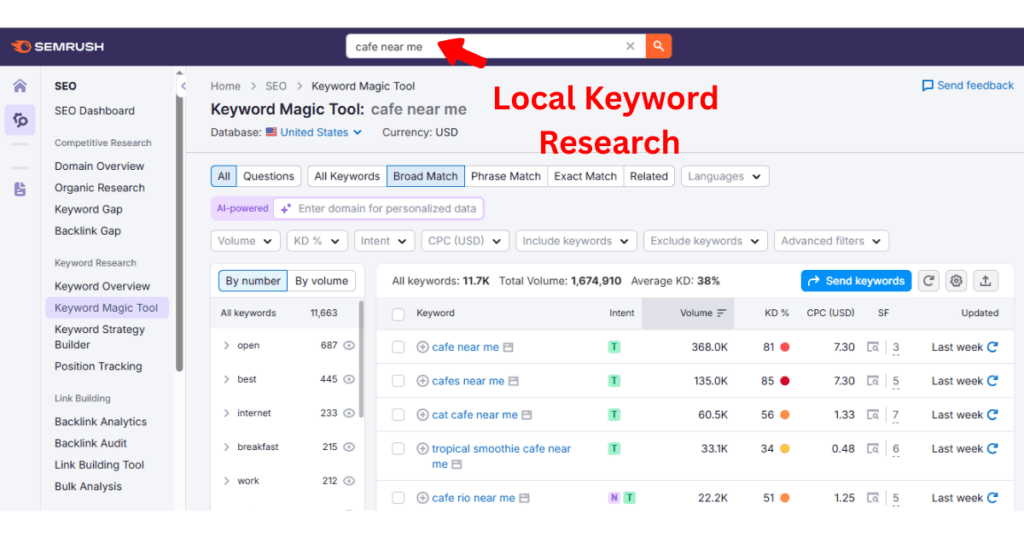Open table settings gear icon
The width and height of the screenshot is (1024, 538).
pyautogui.click(x=956, y=281)
